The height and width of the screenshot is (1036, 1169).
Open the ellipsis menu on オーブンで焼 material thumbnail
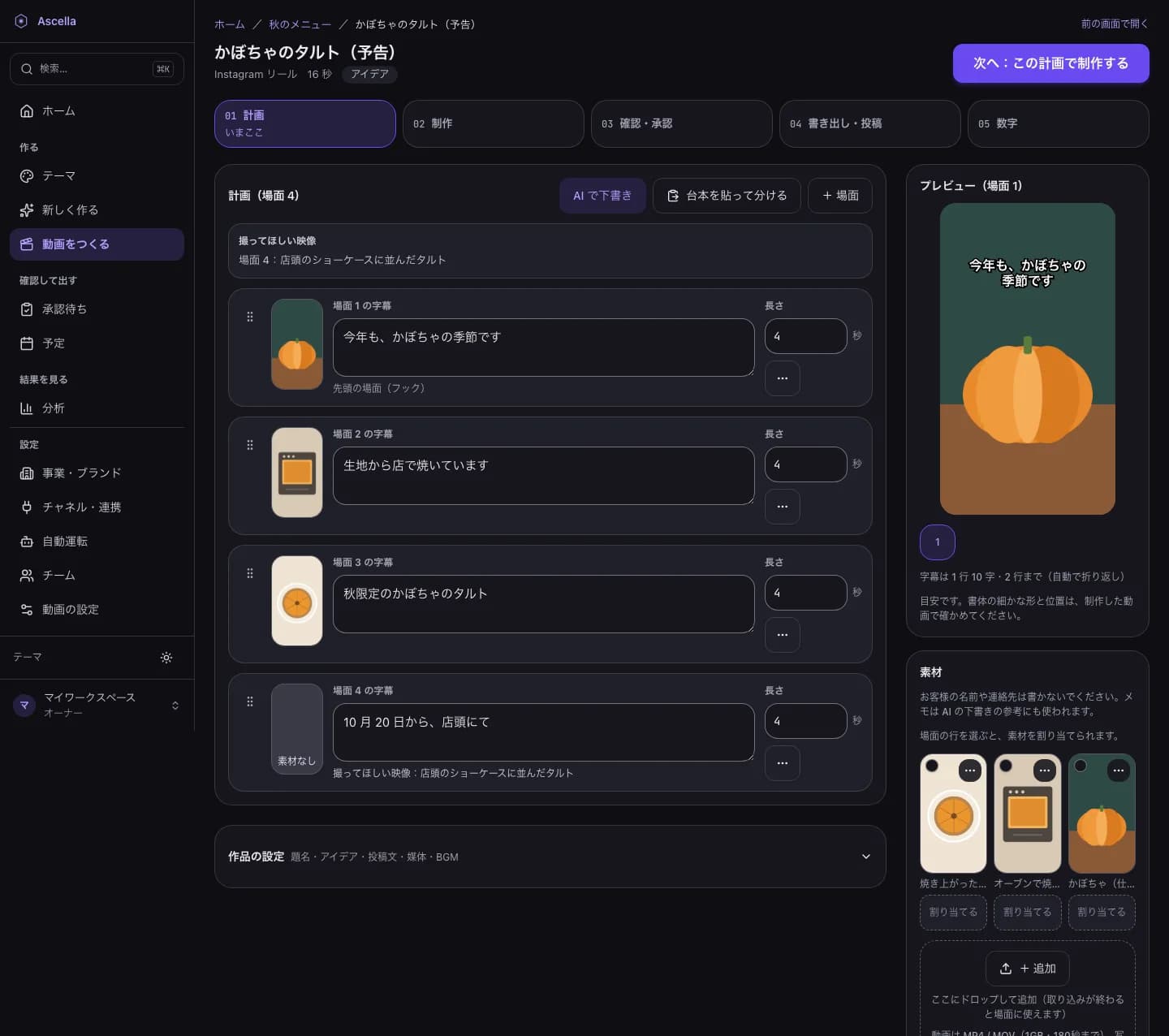click(1045, 770)
